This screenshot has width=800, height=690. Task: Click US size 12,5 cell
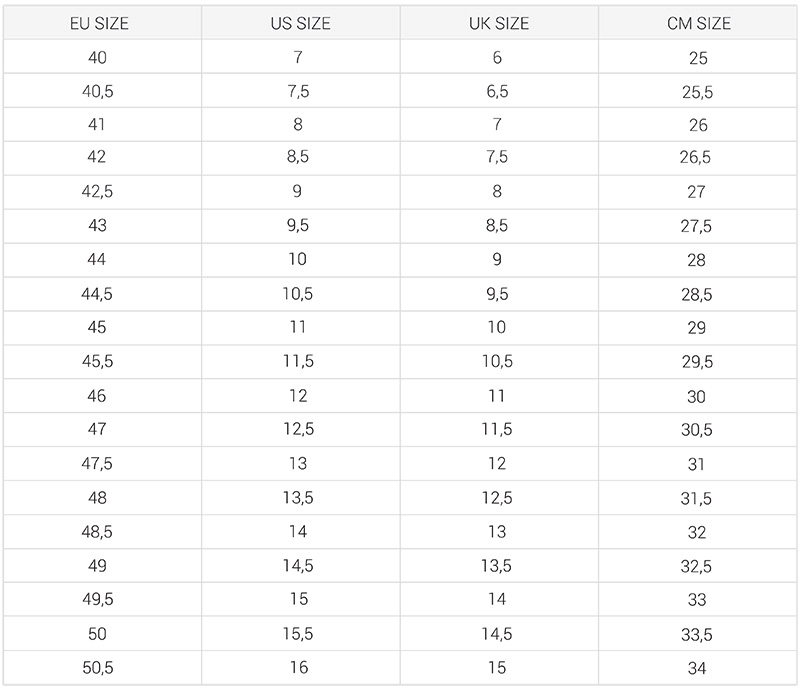click(301, 429)
